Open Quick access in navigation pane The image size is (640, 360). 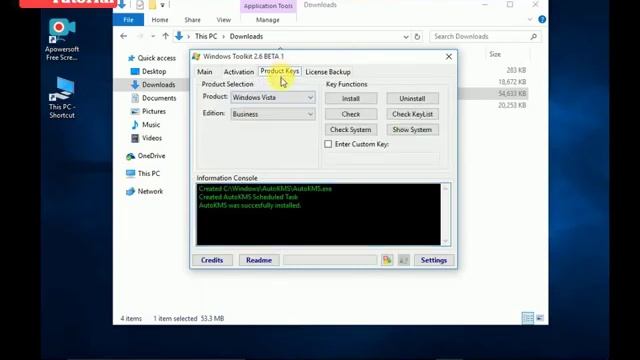click(x=152, y=58)
